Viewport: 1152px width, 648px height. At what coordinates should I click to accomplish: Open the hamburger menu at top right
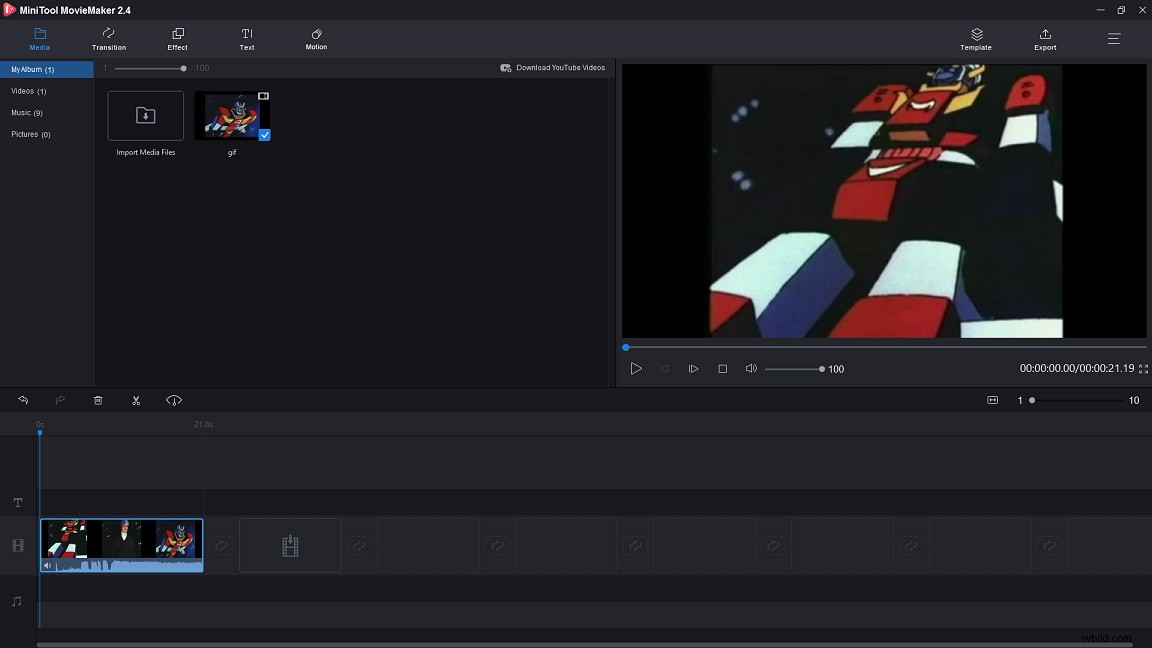coord(1113,39)
